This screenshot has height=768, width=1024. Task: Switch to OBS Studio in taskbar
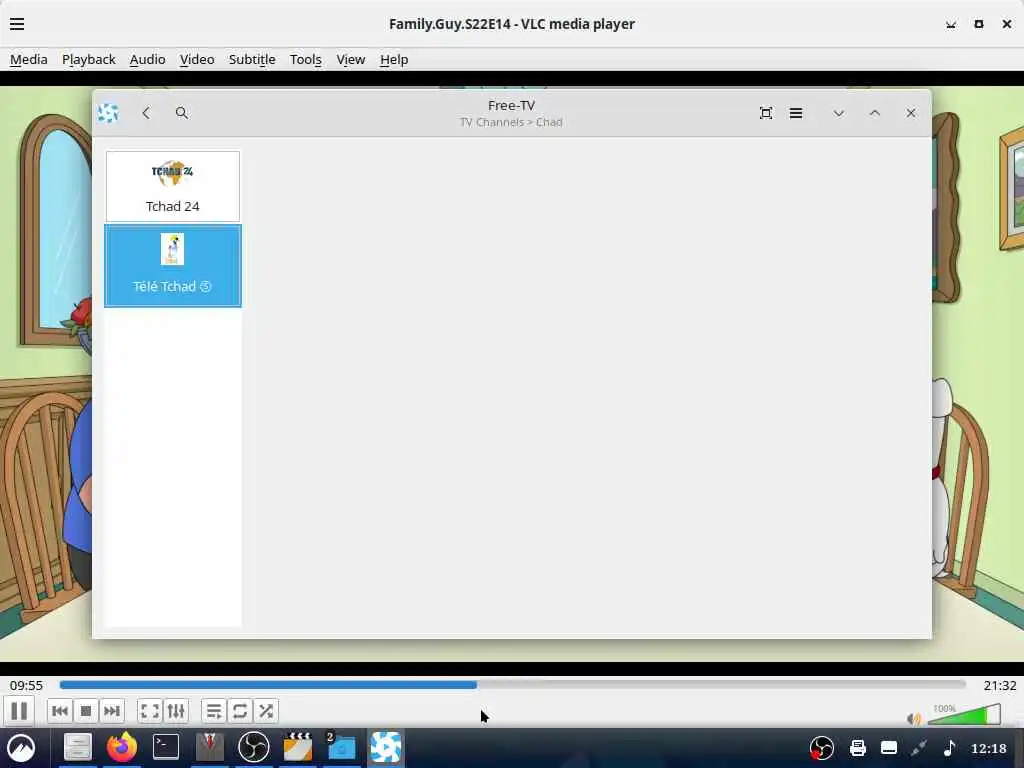pyautogui.click(x=253, y=747)
